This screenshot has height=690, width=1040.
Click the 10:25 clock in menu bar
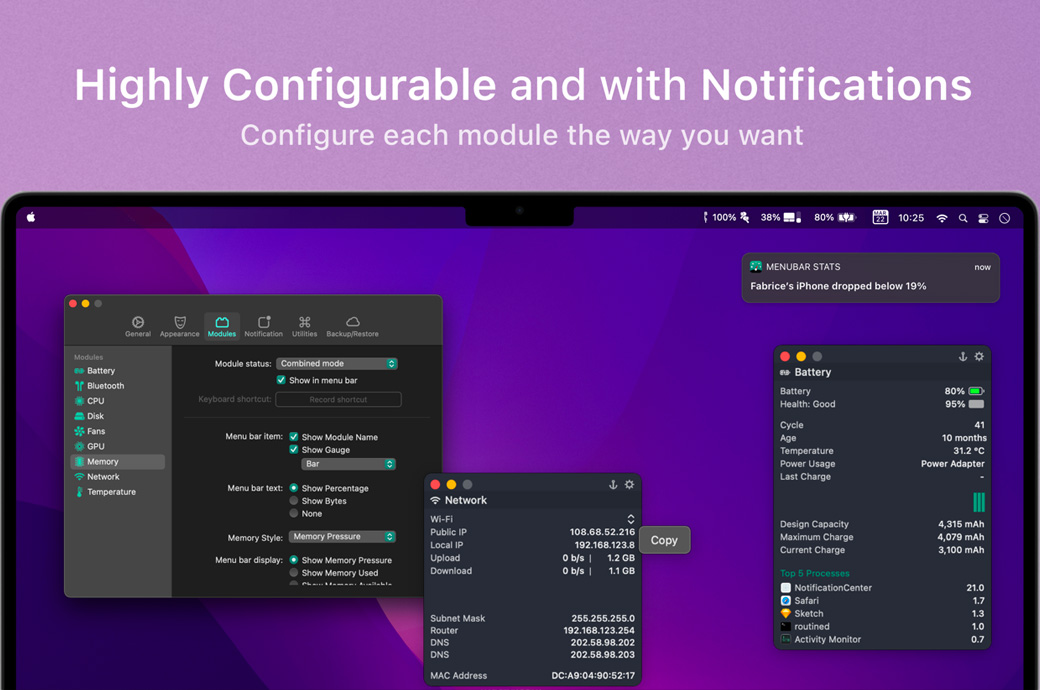point(911,218)
